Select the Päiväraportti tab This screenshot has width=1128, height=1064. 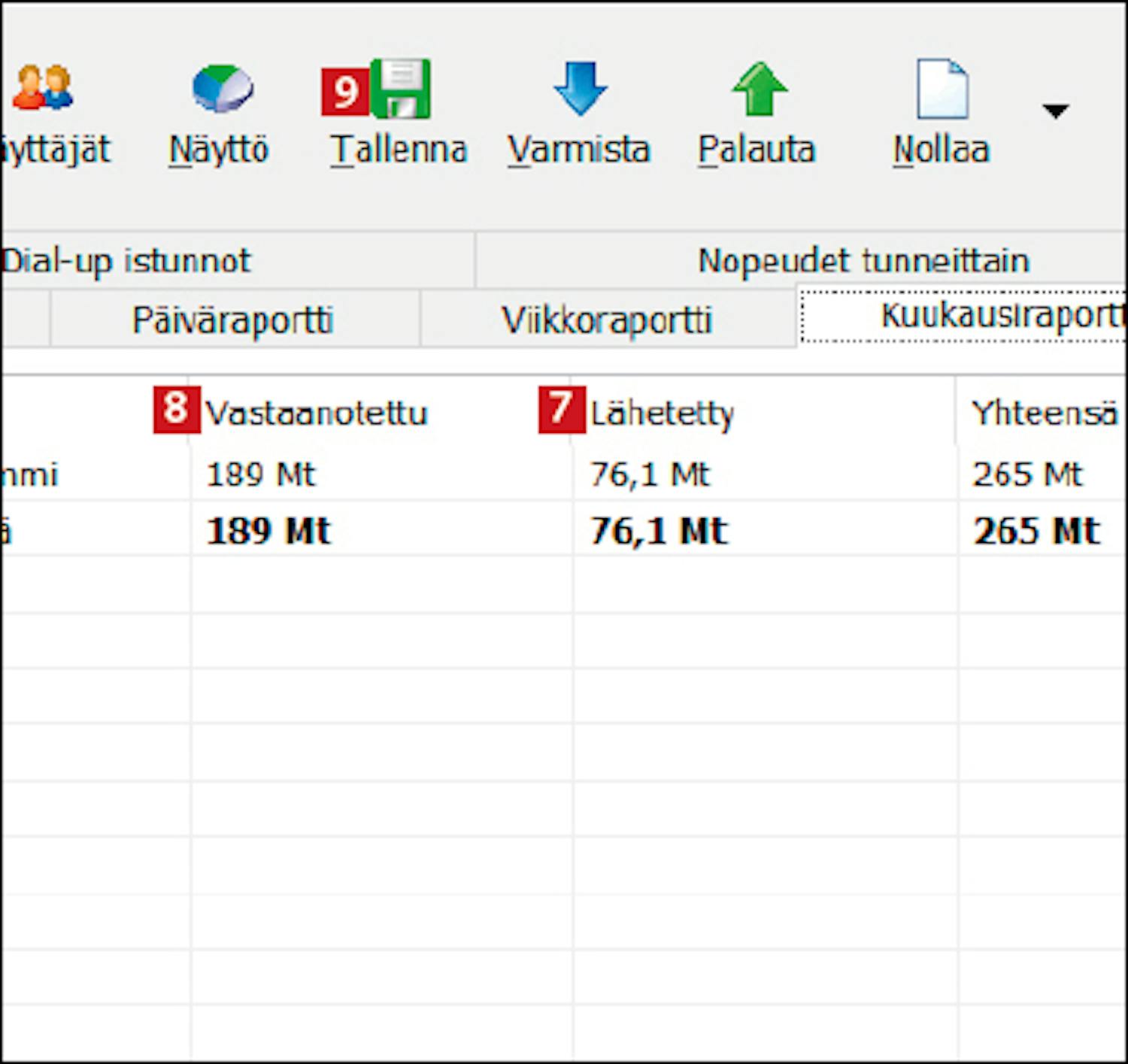point(232,320)
